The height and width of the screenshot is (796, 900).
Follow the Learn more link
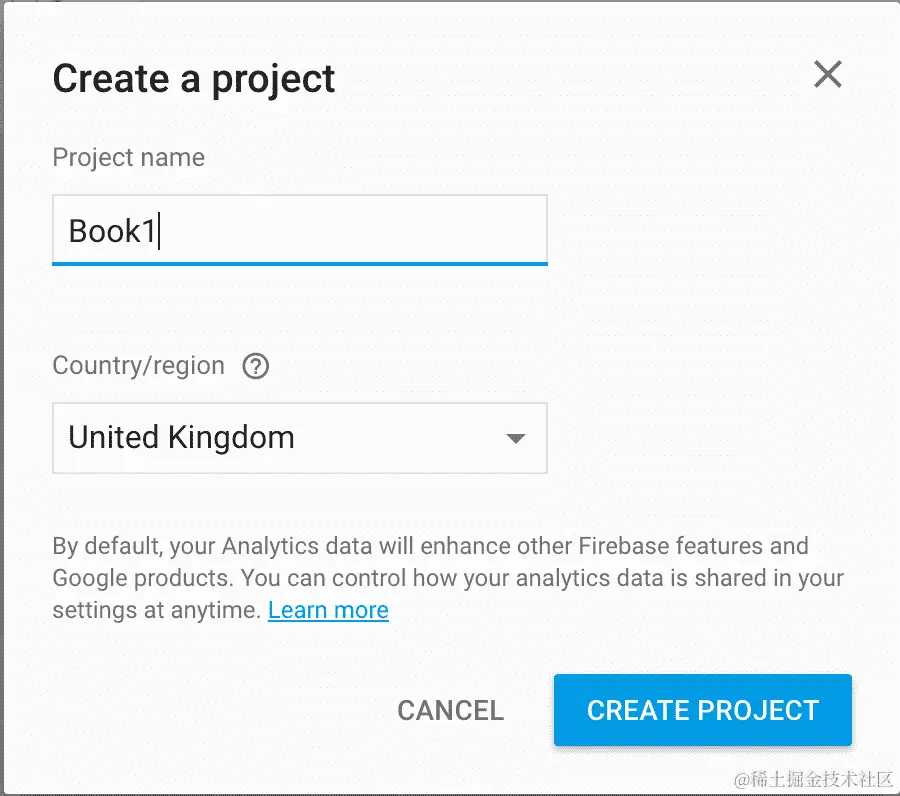328,610
